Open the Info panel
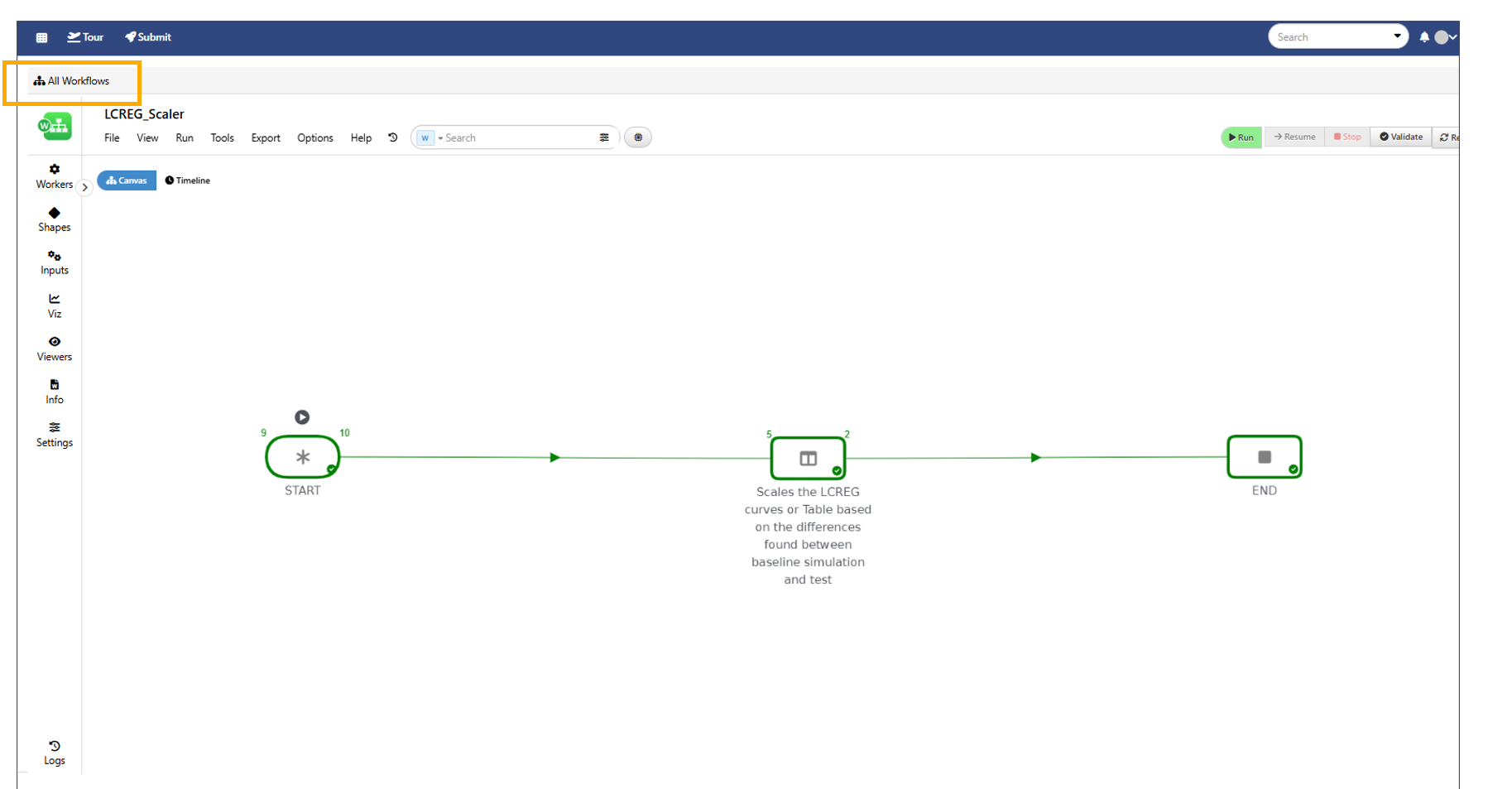This screenshot has width=1512, height=789. tap(54, 392)
